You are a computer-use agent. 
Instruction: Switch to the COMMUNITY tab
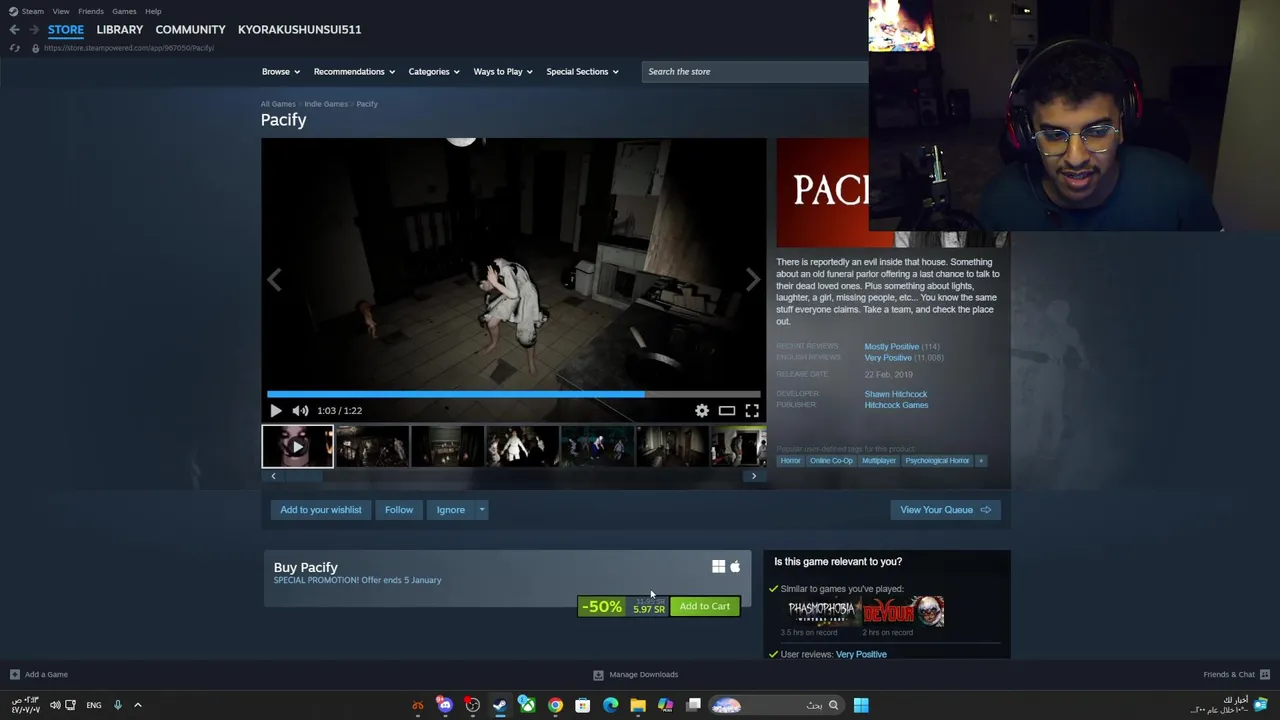190,29
